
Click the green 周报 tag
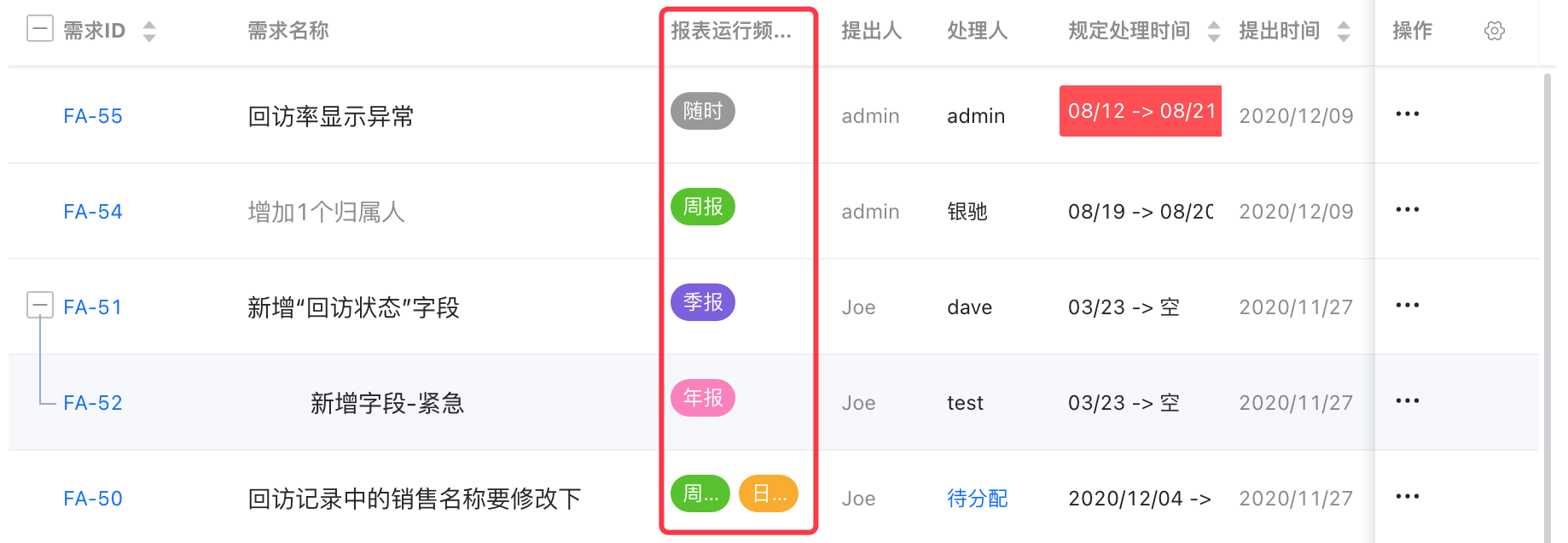(702, 207)
